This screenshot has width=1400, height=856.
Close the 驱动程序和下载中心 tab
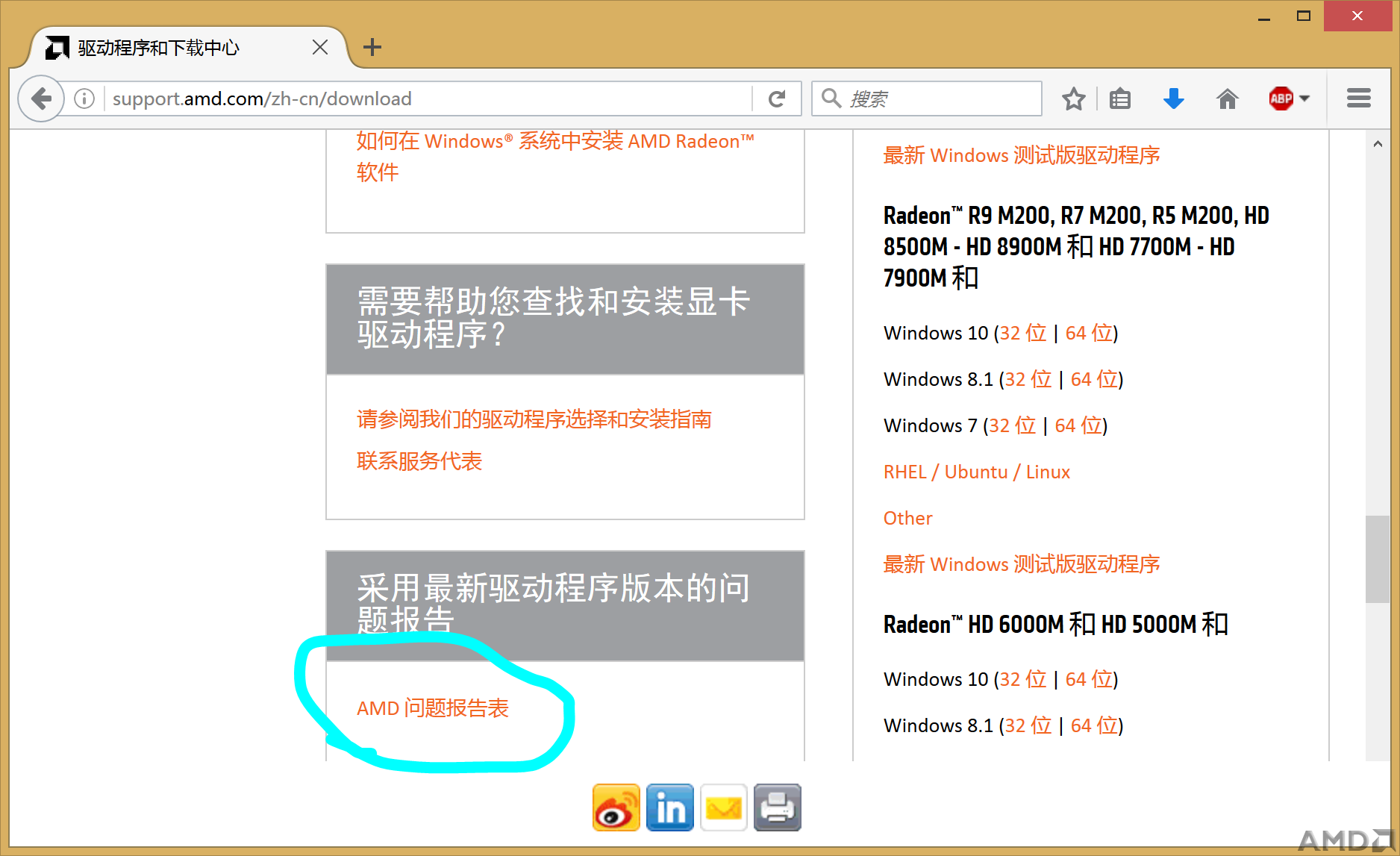[x=320, y=47]
